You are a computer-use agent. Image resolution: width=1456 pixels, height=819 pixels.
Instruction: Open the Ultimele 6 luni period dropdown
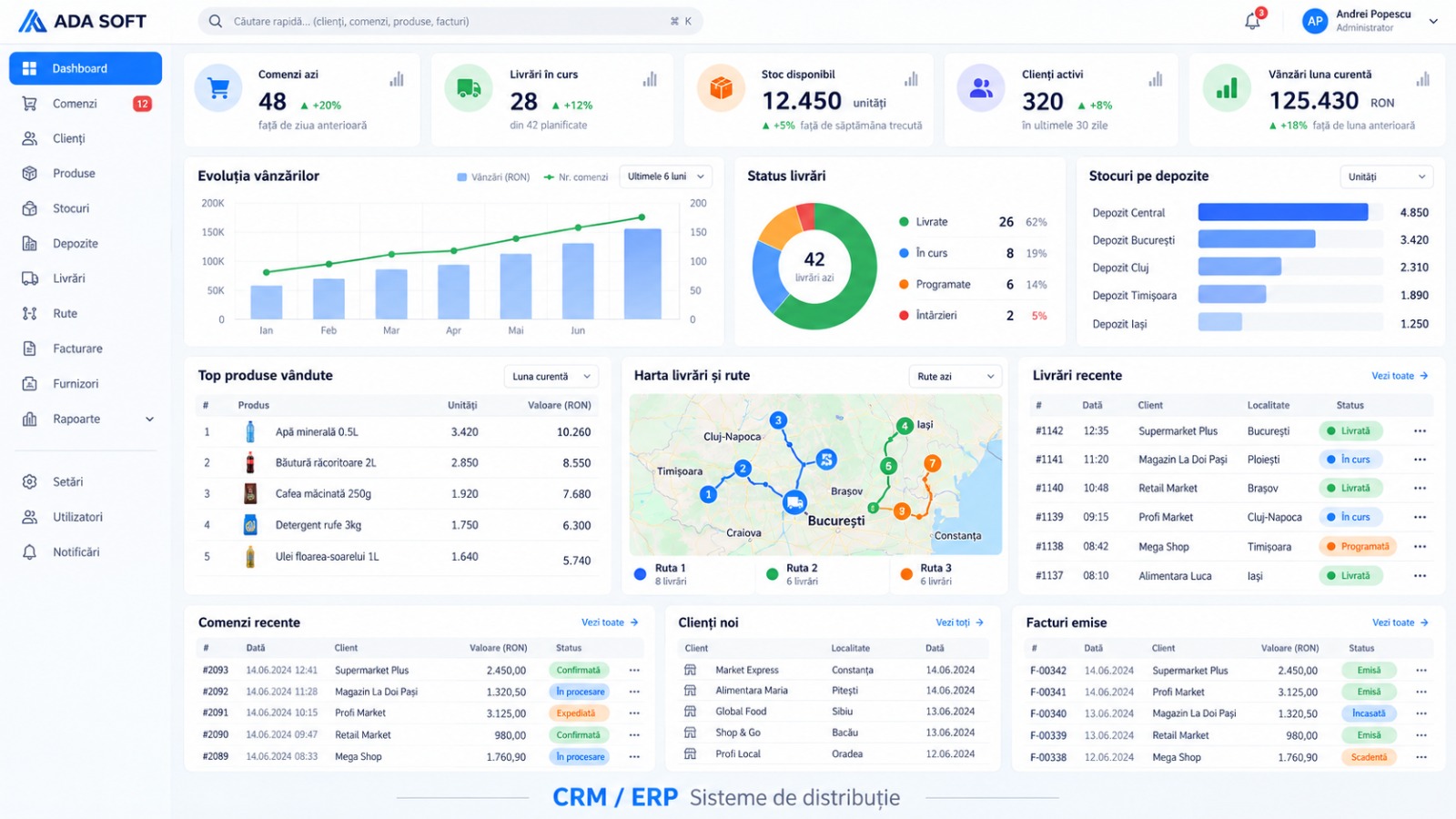coord(666,177)
